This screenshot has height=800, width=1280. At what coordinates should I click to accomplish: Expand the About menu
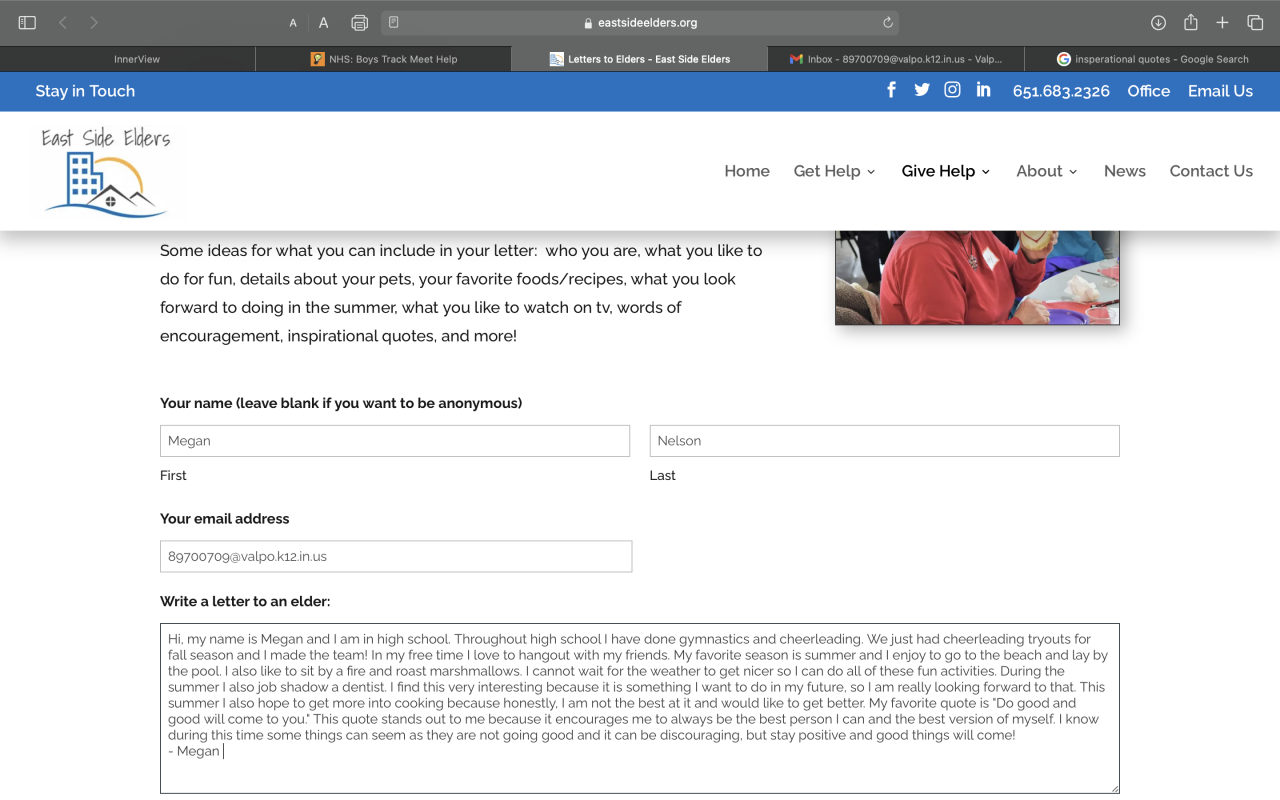pyautogui.click(x=1046, y=171)
